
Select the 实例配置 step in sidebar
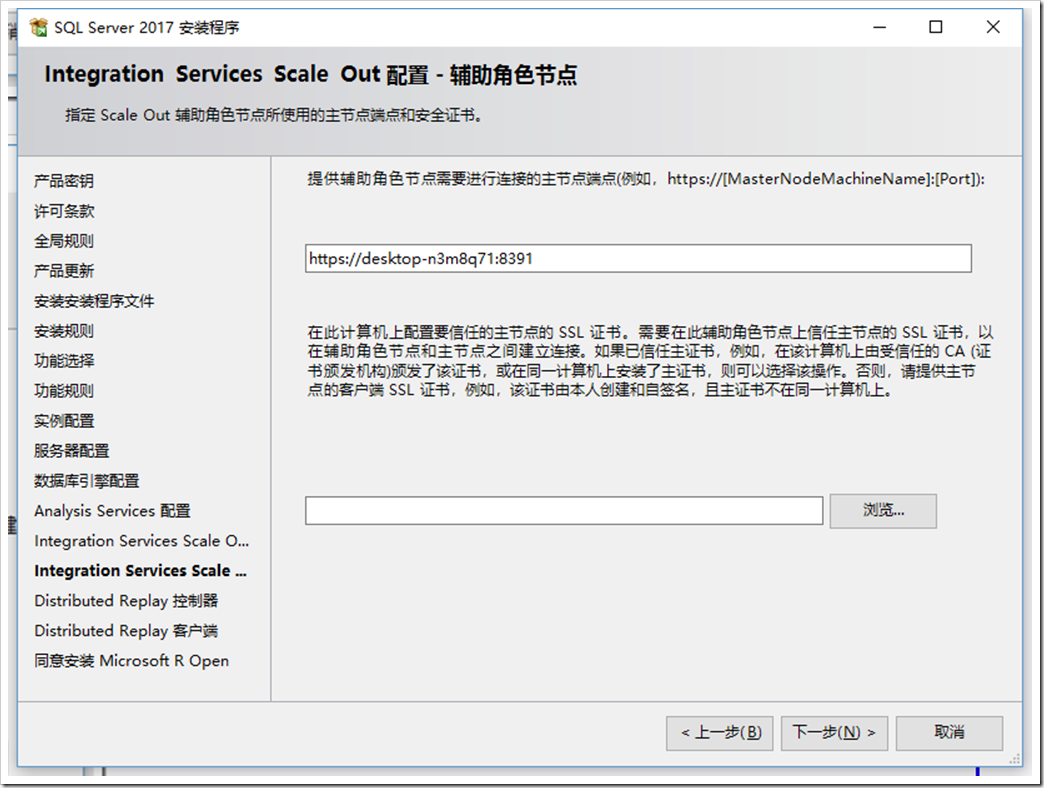(64, 421)
